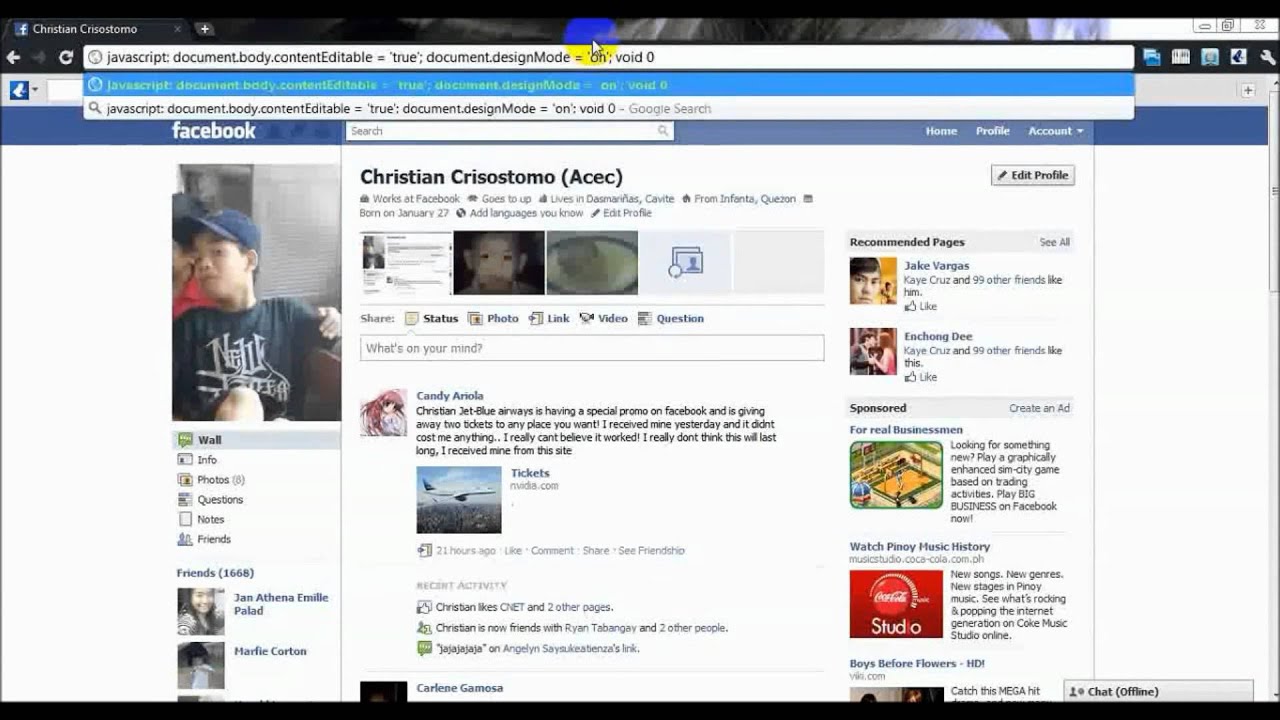
Task: Click the Photos icon in sidebar
Action: point(185,480)
